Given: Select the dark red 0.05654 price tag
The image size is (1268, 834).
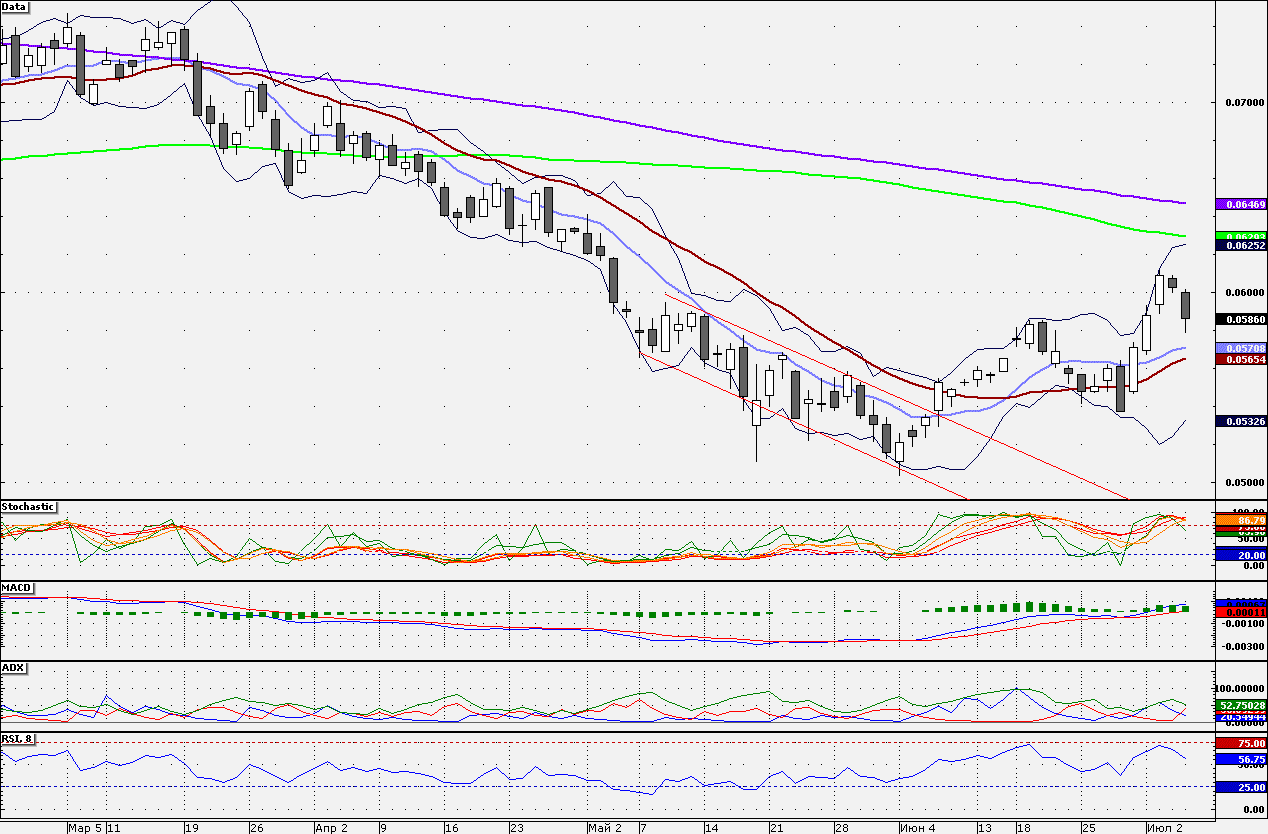Looking at the screenshot, I should (x=1241, y=359).
